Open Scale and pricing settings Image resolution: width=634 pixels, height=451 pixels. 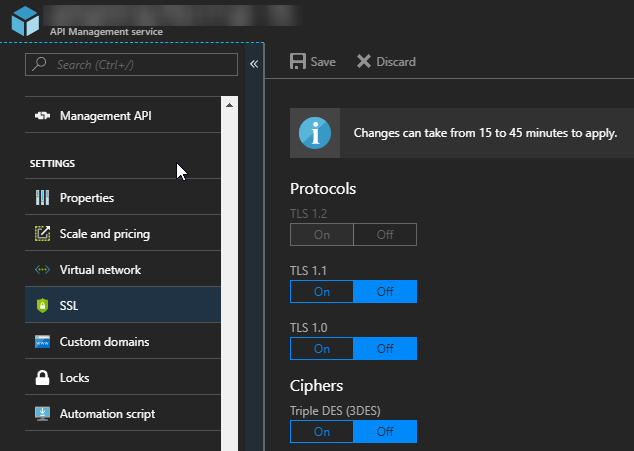pyautogui.click(x=123, y=234)
